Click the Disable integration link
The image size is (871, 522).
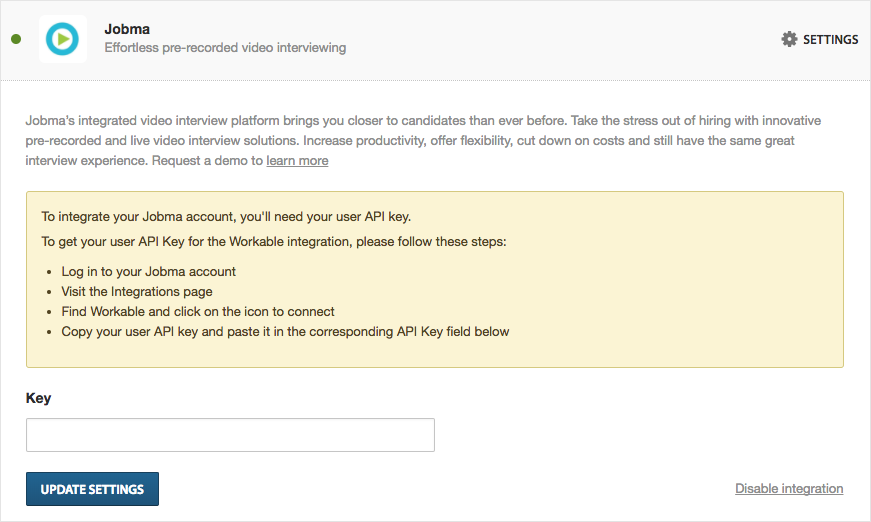pyautogui.click(x=789, y=489)
